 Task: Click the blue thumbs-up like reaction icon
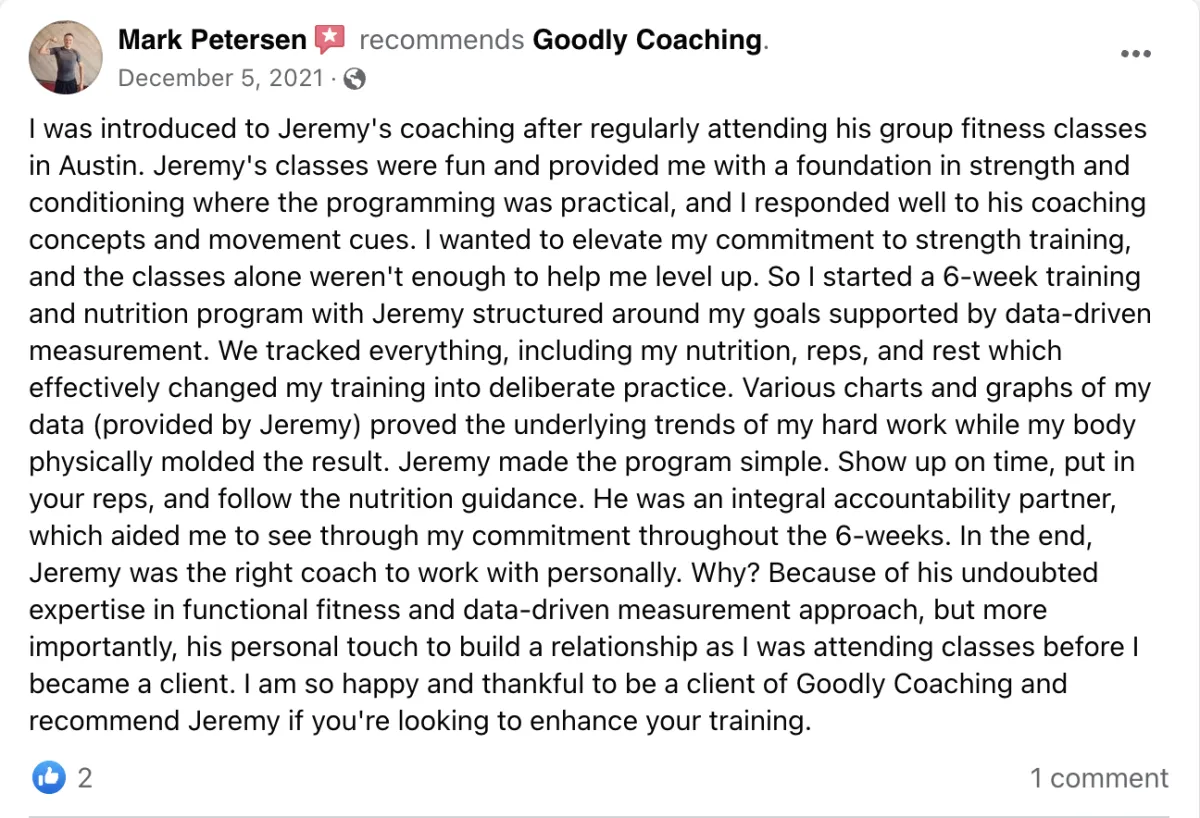49,777
